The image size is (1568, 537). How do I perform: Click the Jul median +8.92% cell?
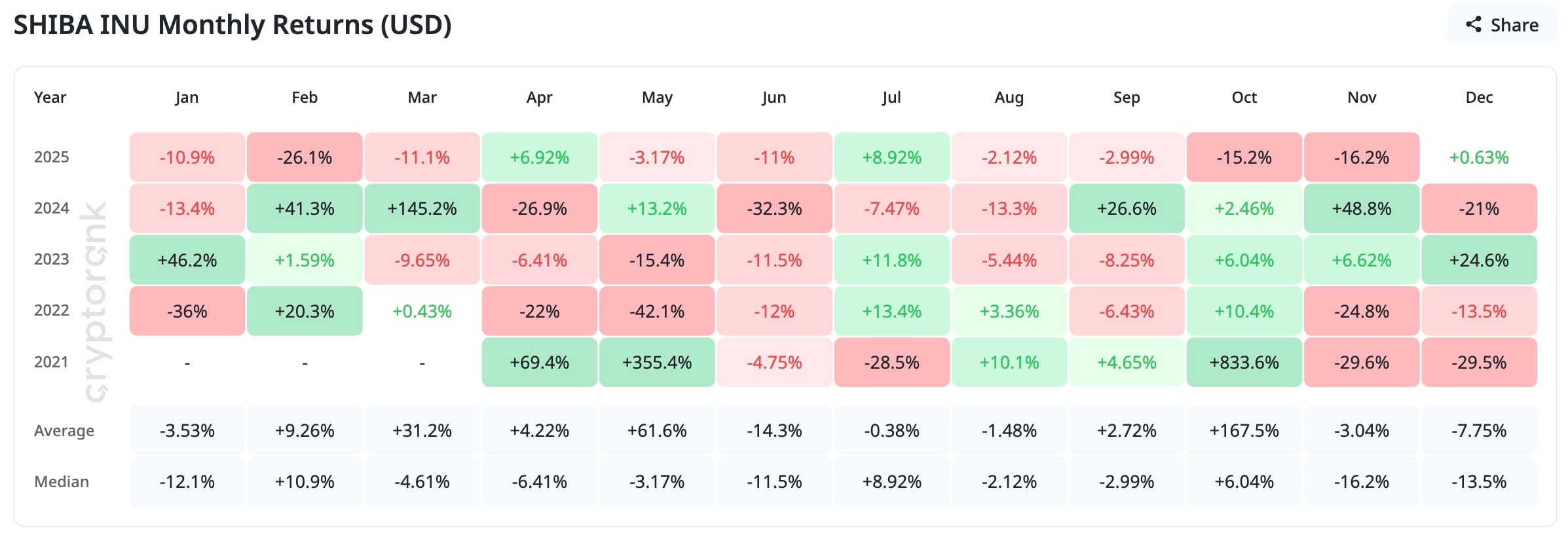(891, 481)
